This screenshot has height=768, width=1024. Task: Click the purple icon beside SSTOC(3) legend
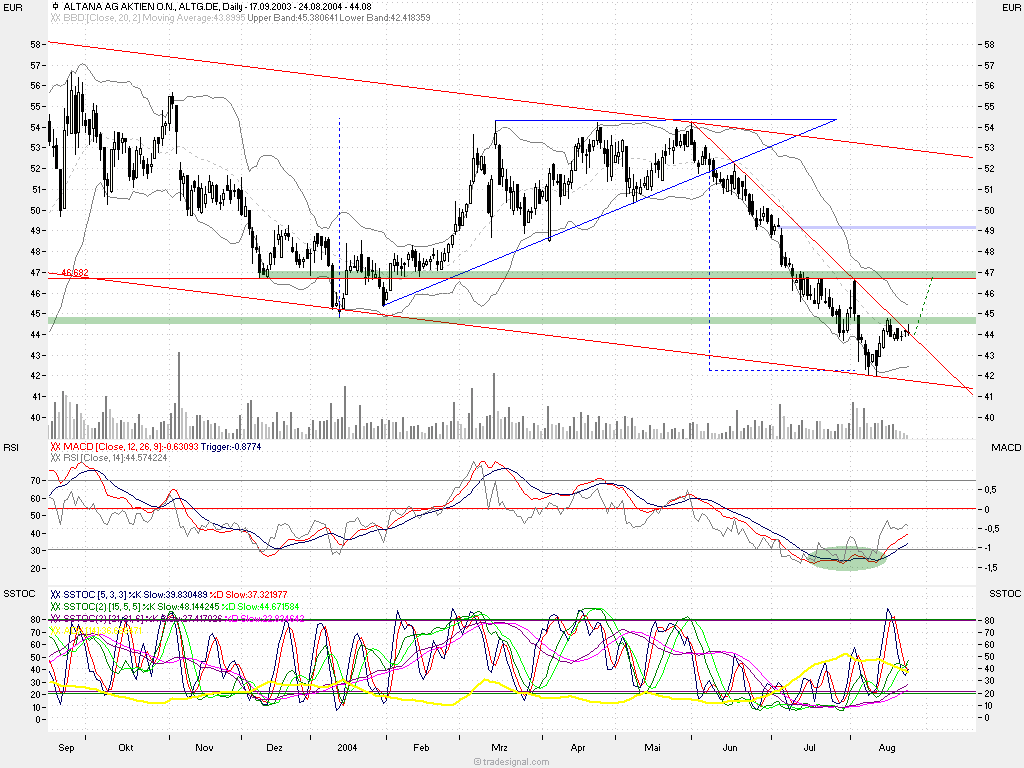tap(56, 618)
